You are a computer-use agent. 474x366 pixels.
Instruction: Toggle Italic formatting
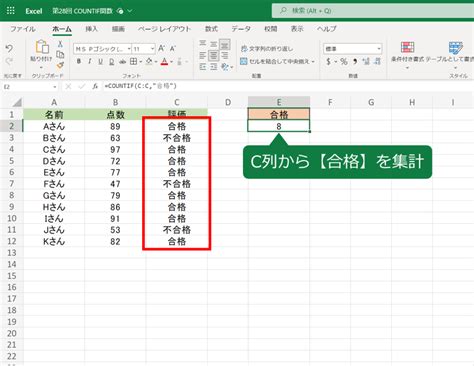(x=90, y=61)
